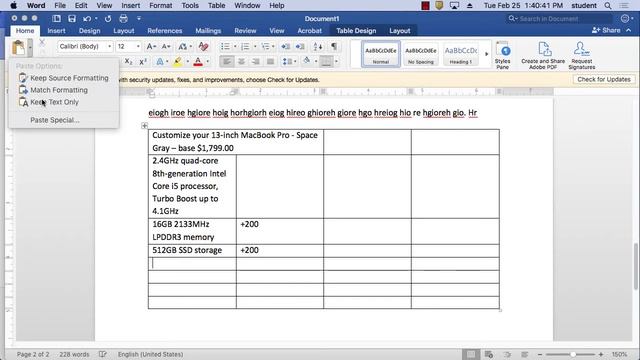This screenshot has width=640, height=360.
Task: Toggle the Show paragraph marks icon
Action: (334, 47)
